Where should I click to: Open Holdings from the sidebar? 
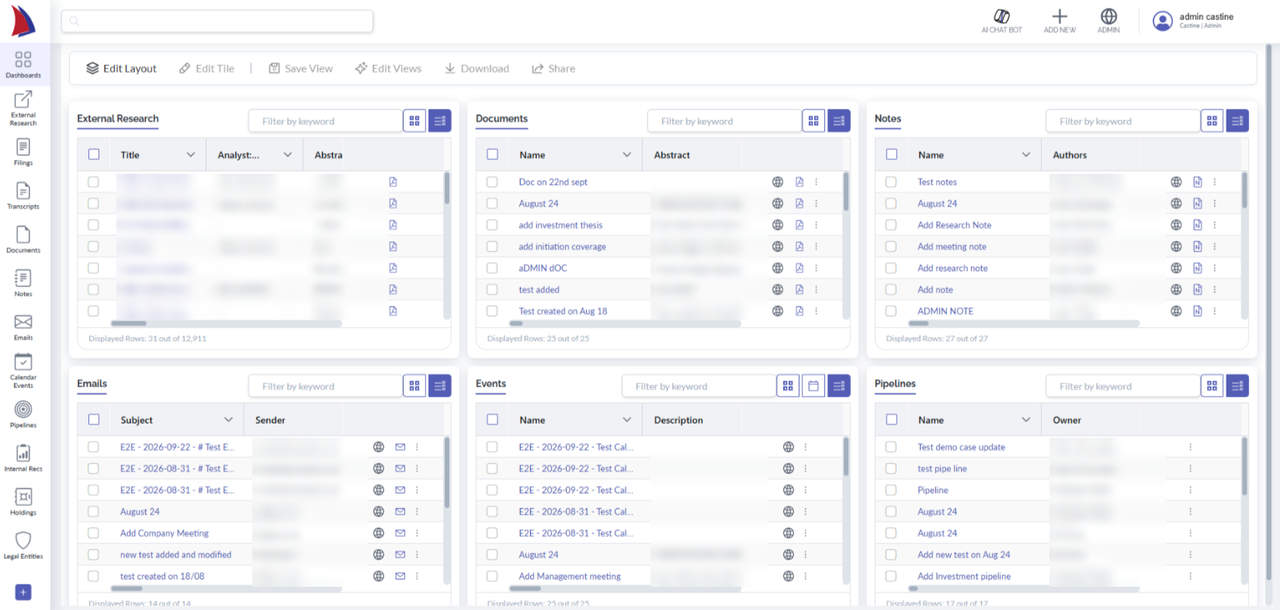tap(23, 503)
